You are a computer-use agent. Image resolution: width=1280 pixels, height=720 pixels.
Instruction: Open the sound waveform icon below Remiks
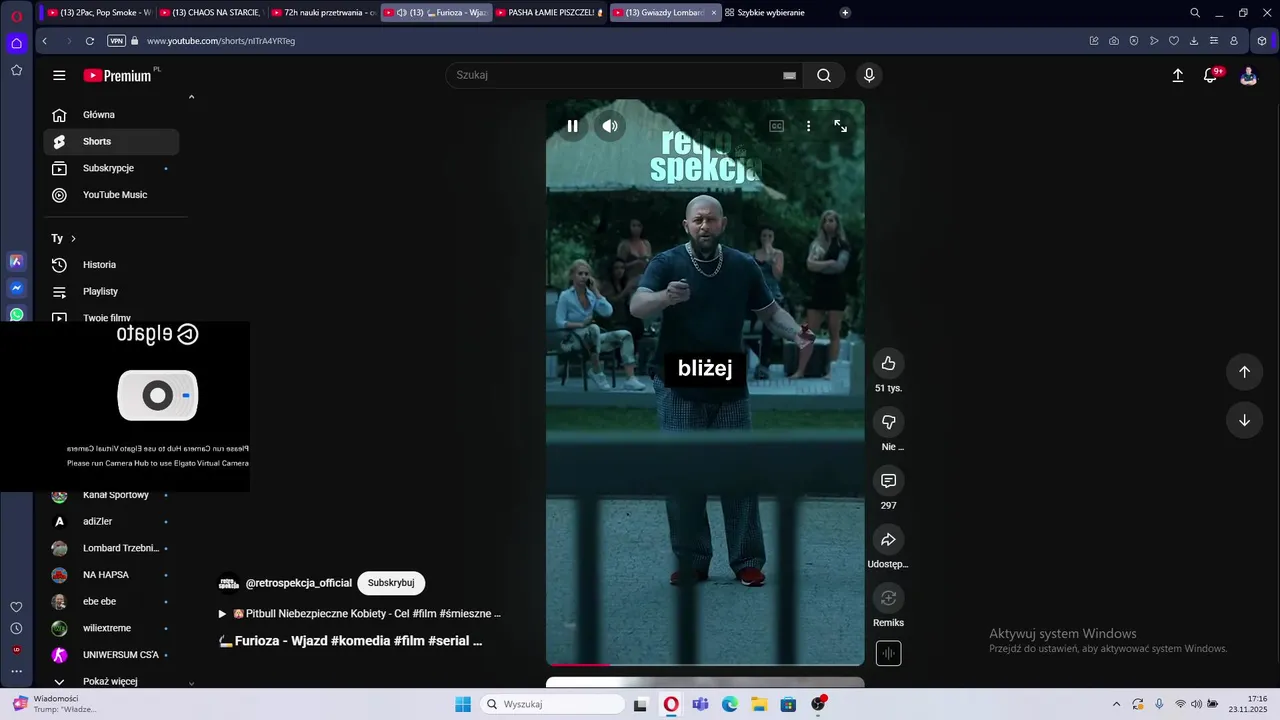(888, 653)
